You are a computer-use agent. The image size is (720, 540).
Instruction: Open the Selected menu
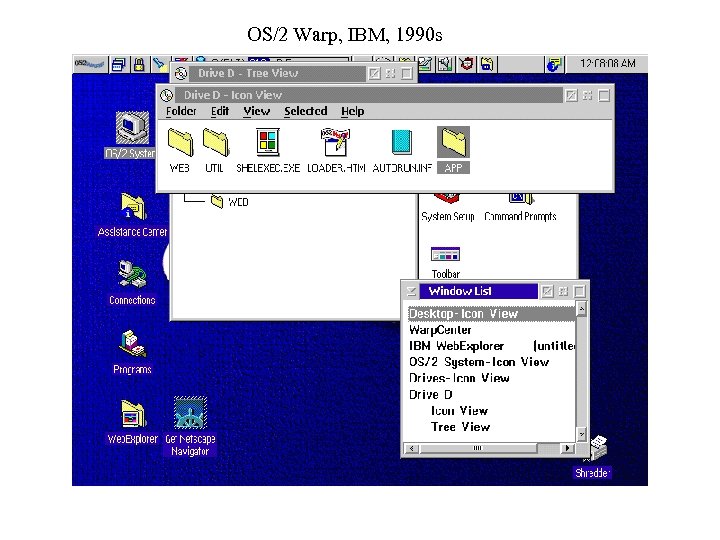tap(305, 111)
